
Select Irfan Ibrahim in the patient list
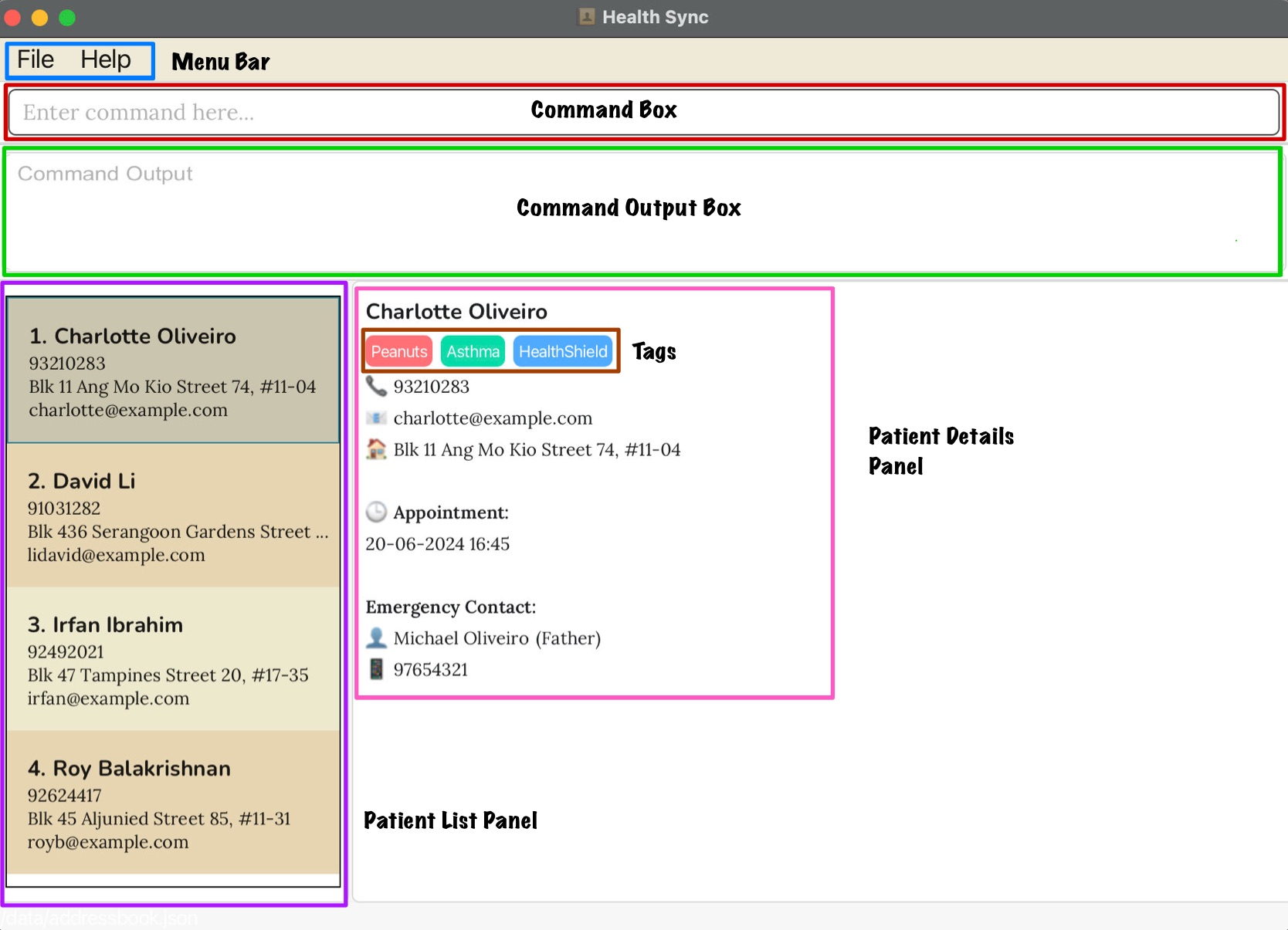tap(173, 660)
